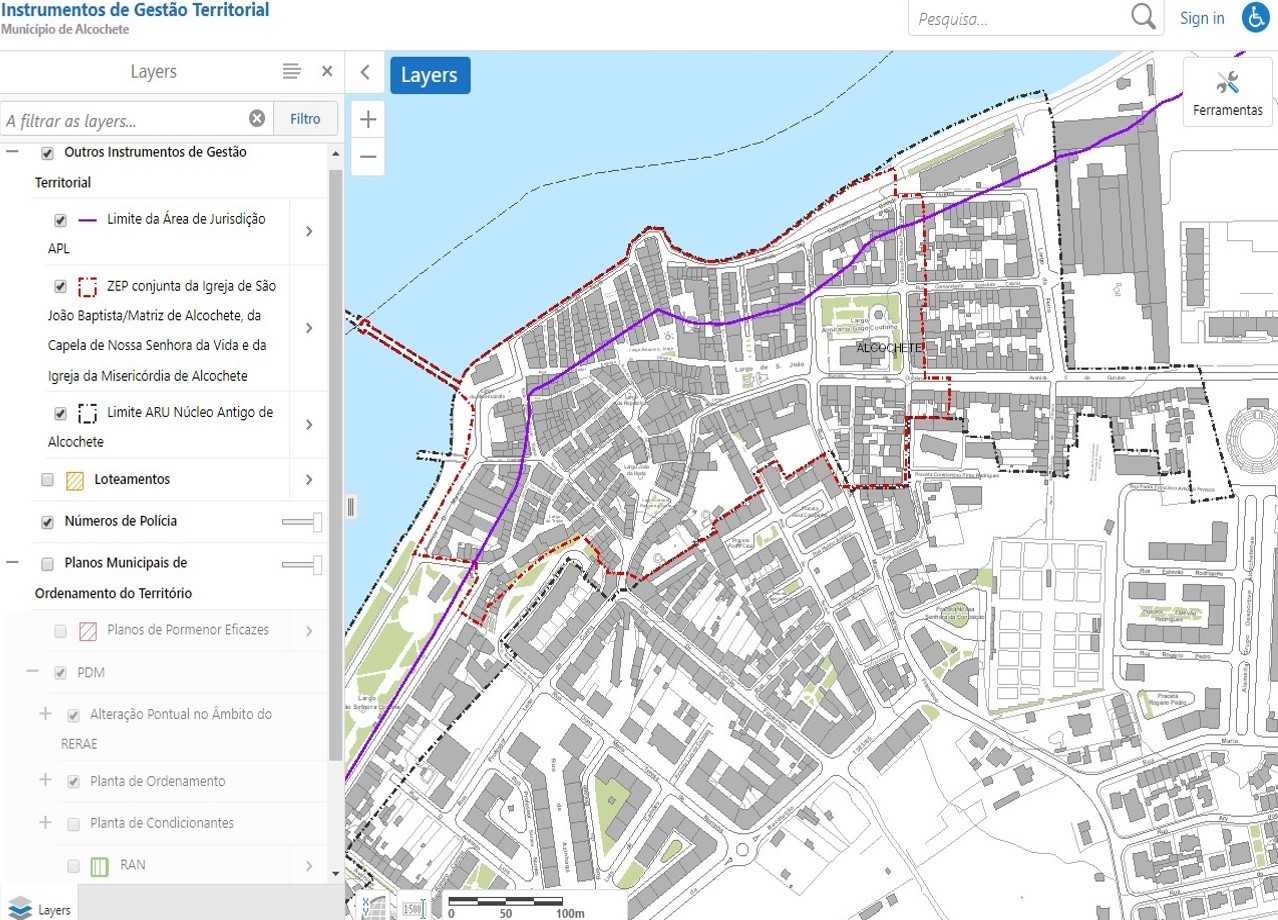Toggle the Limite ARU Núcleo Antigo checkbox
Image resolution: width=1278 pixels, height=920 pixels.
[x=60, y=413]
